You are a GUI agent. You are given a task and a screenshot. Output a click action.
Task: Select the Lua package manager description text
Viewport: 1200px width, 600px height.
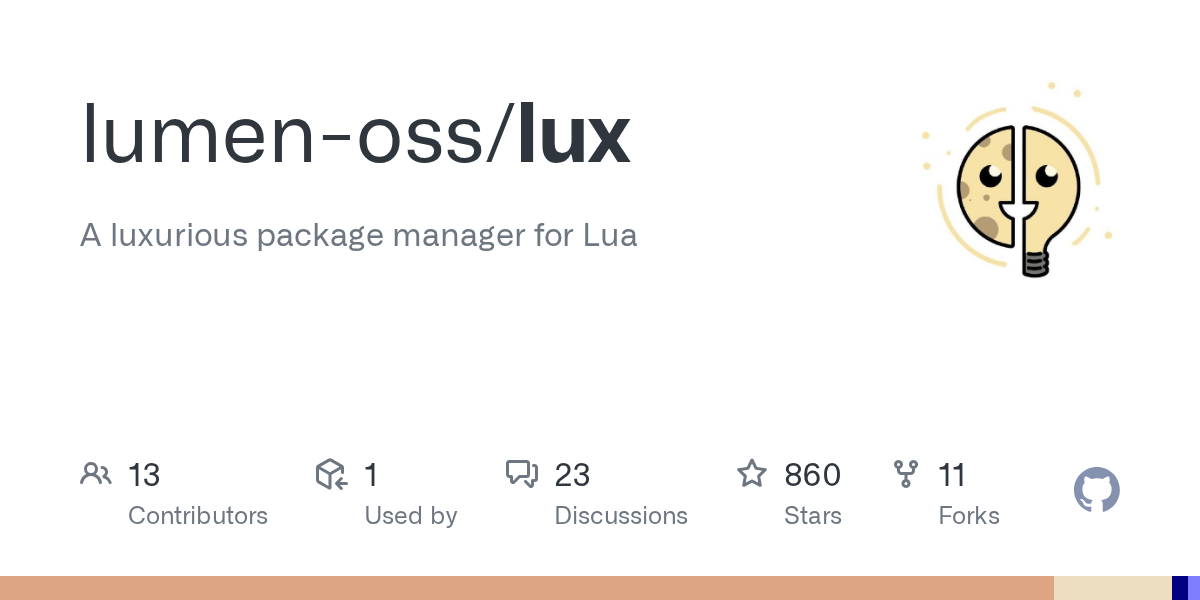pyautogui.click(x=358, y=236)
